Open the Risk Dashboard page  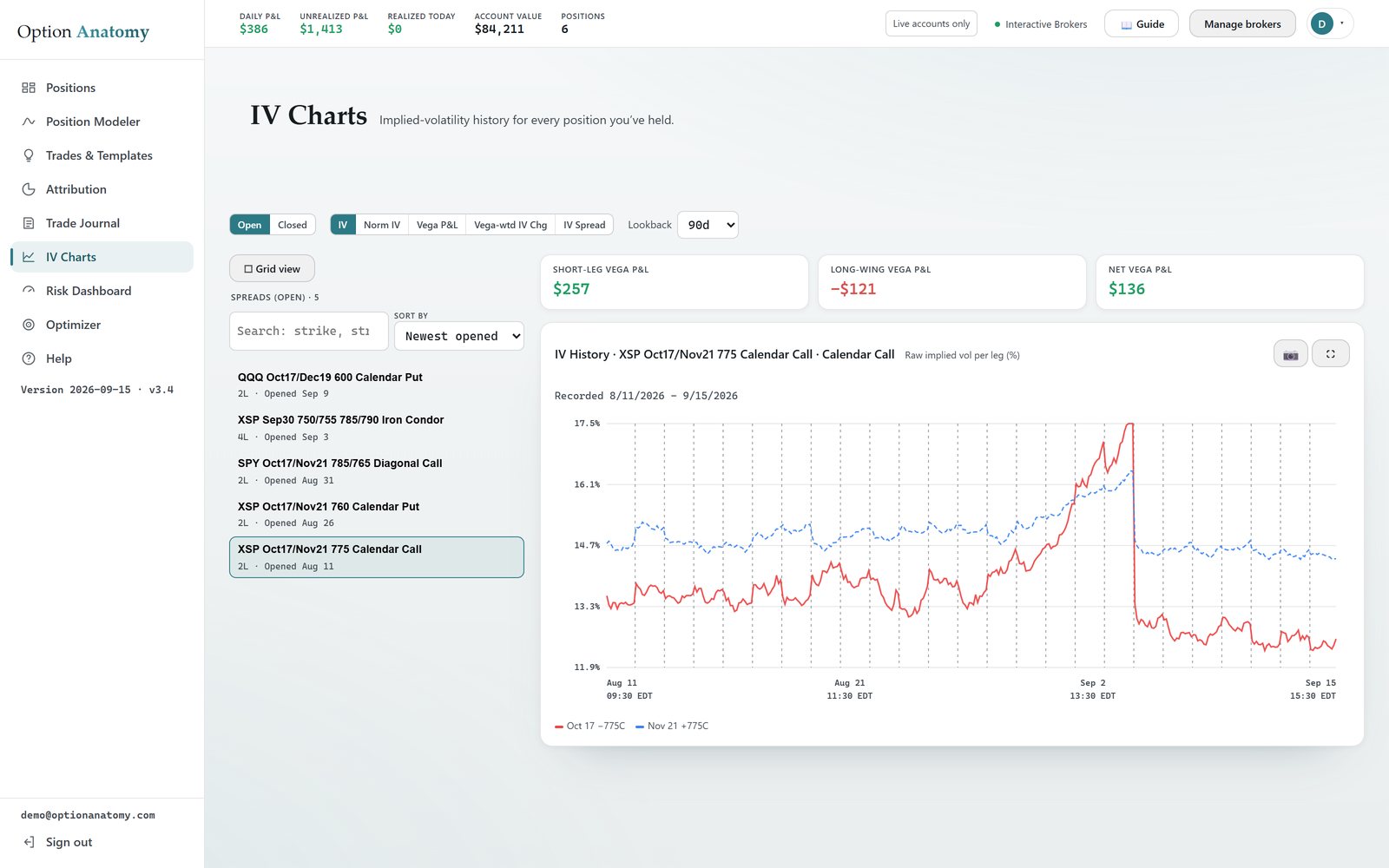(102, 291)
